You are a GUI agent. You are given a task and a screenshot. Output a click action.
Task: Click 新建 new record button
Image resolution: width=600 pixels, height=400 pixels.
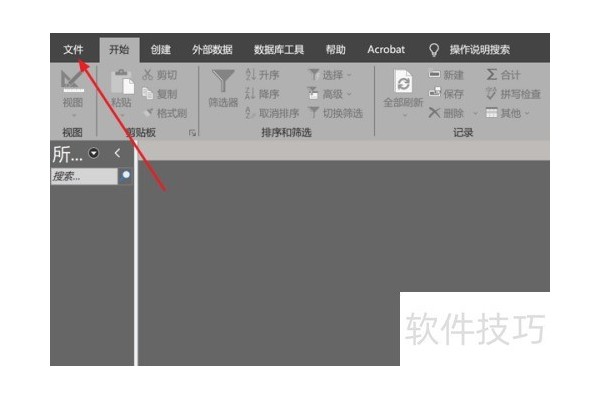click(446, 75)
